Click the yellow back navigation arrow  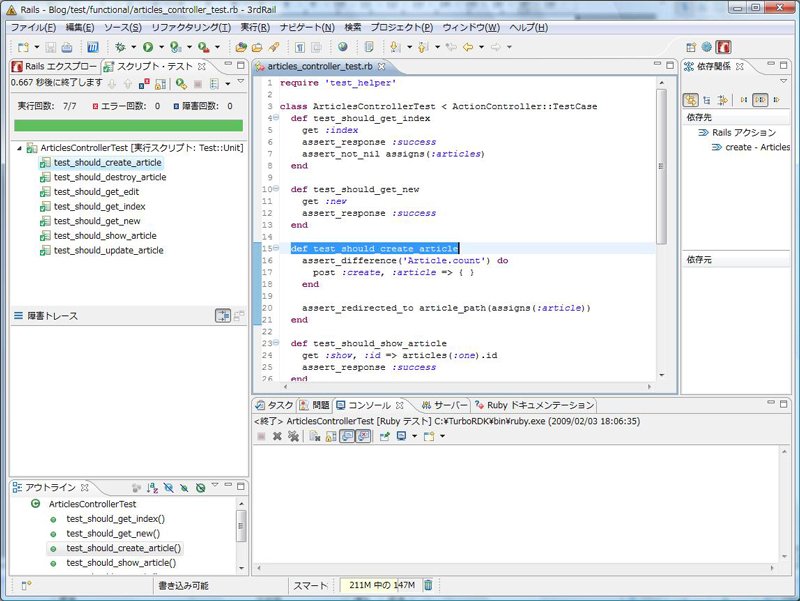468,47
